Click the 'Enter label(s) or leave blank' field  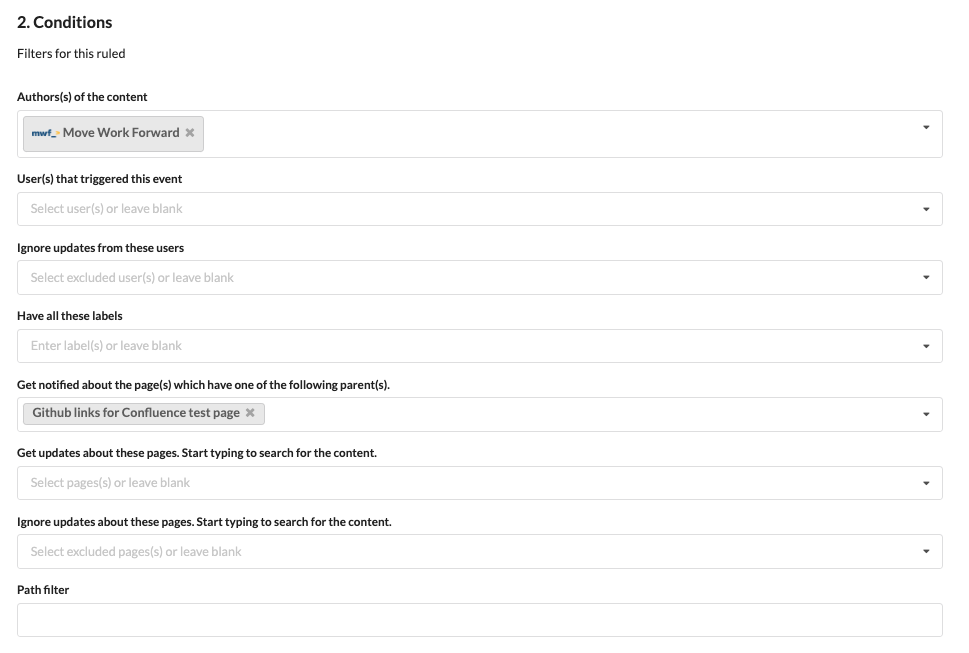point(400,346)
